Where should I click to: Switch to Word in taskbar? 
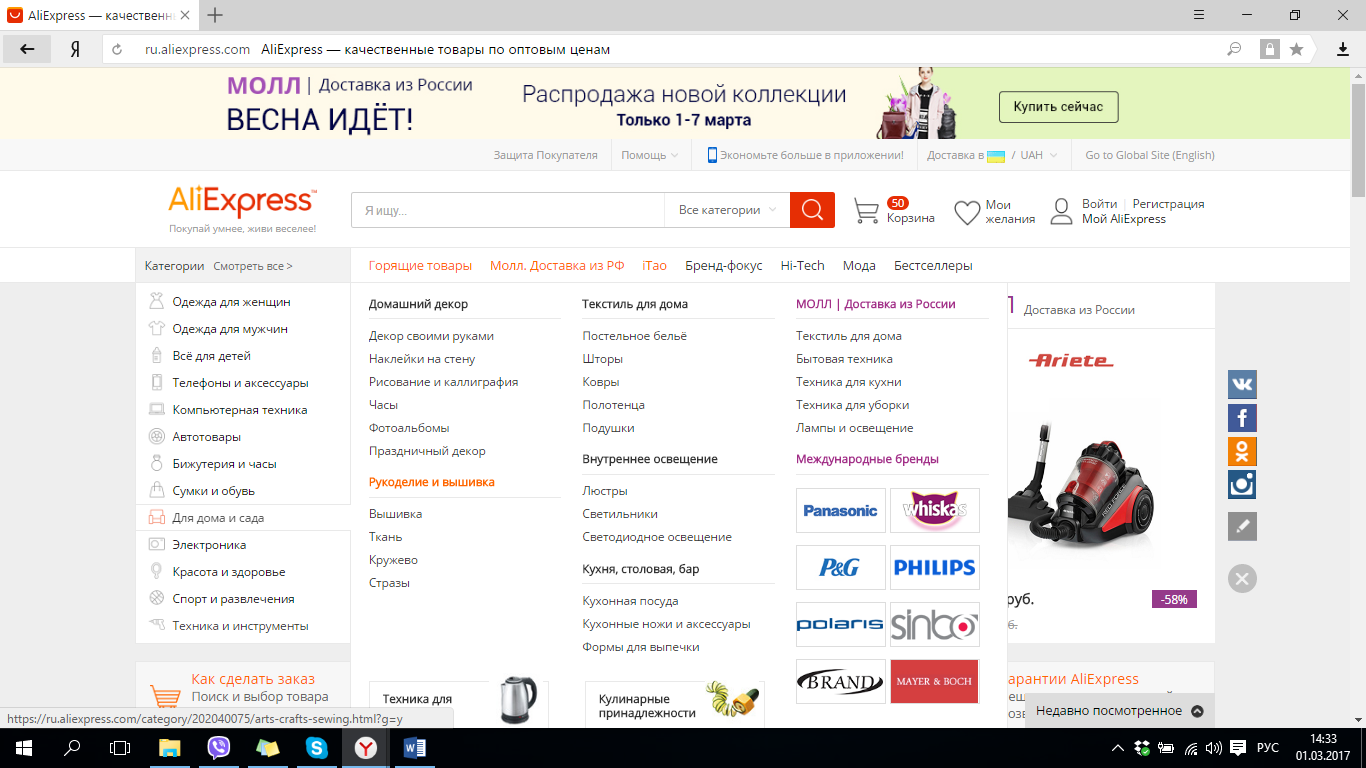pos(415,748)
